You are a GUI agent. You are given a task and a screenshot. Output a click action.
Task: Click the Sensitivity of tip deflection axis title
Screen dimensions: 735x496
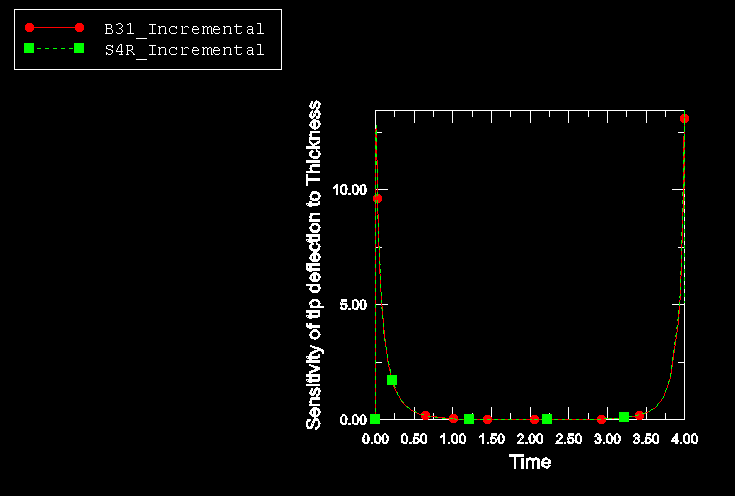(314, 265)
